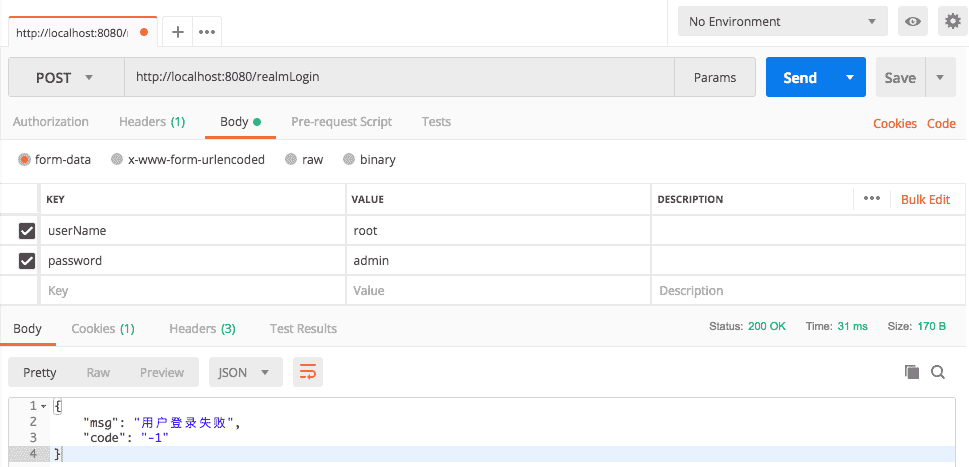Uncheck the password parameter checkbox
This screenshot has width=969, height=467.
tap(27, 261)
